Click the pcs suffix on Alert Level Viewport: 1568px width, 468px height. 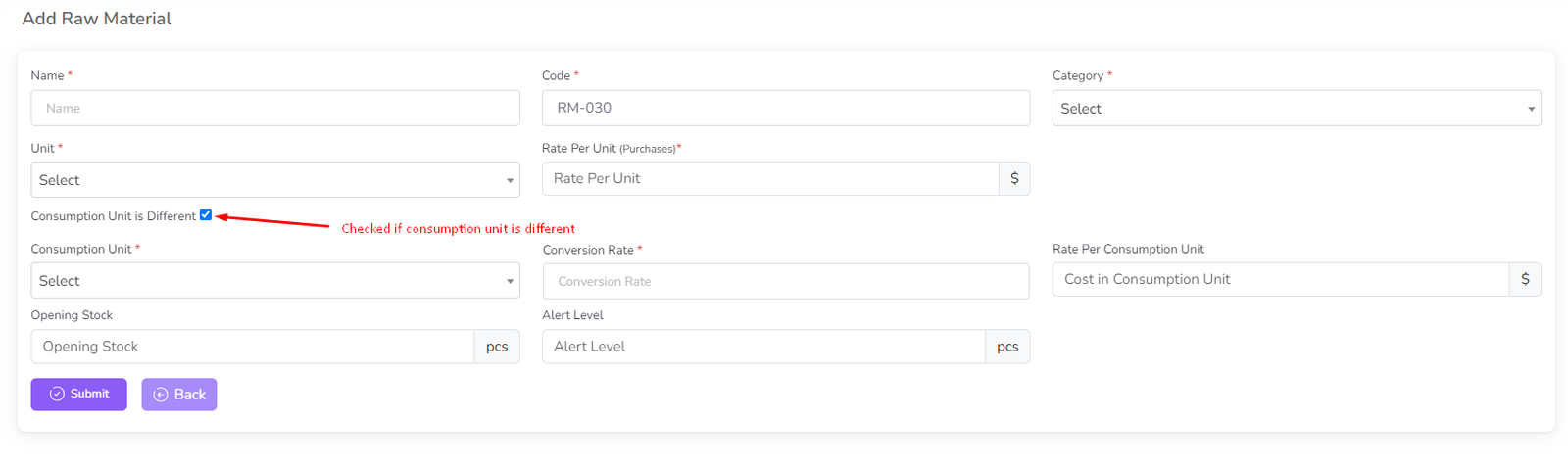[1007, 347]
